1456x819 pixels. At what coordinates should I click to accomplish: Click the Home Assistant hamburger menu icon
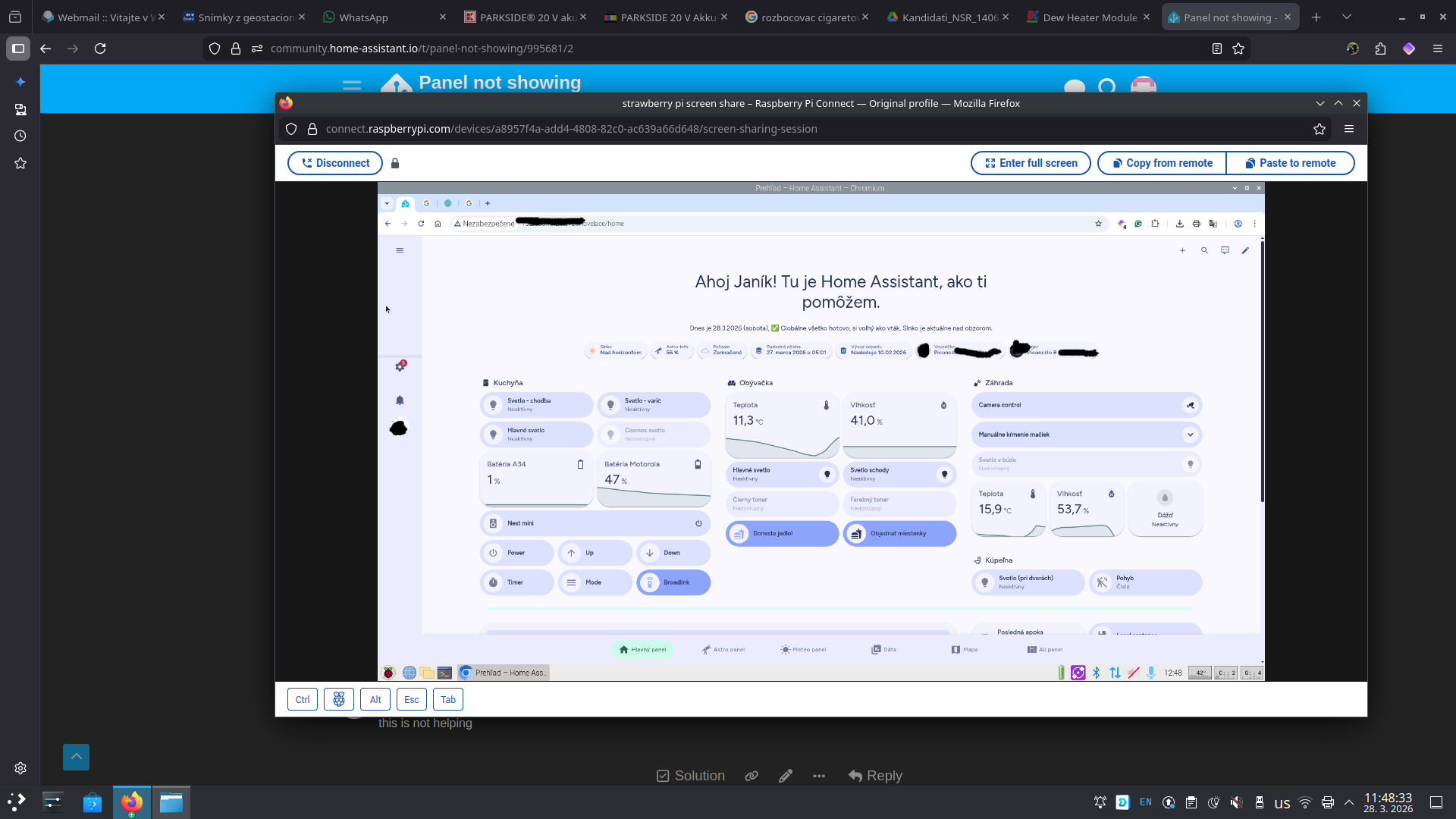[x=400, y=250]
